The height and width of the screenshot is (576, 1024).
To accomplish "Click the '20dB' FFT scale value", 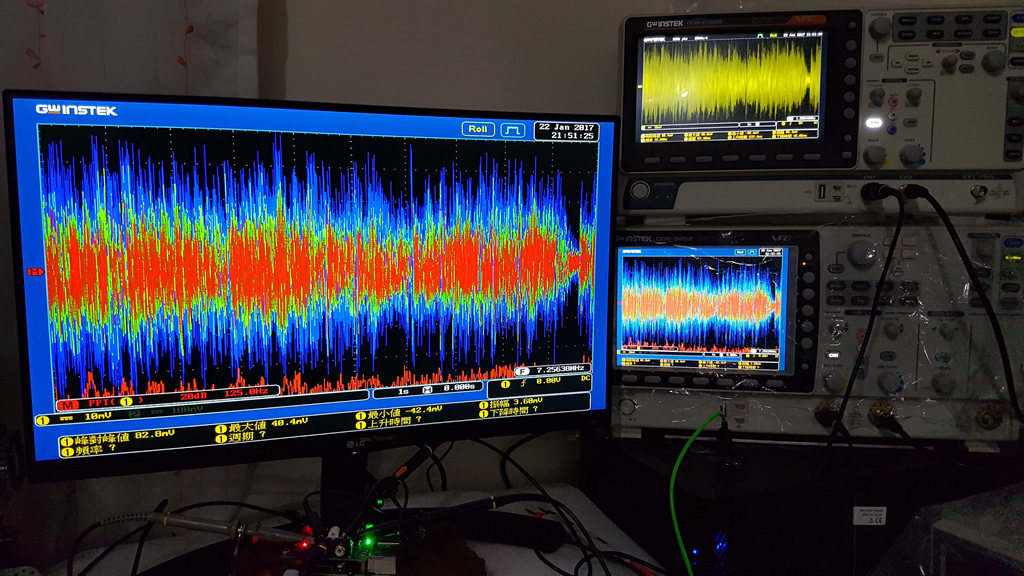I will (x=193, y=396).
